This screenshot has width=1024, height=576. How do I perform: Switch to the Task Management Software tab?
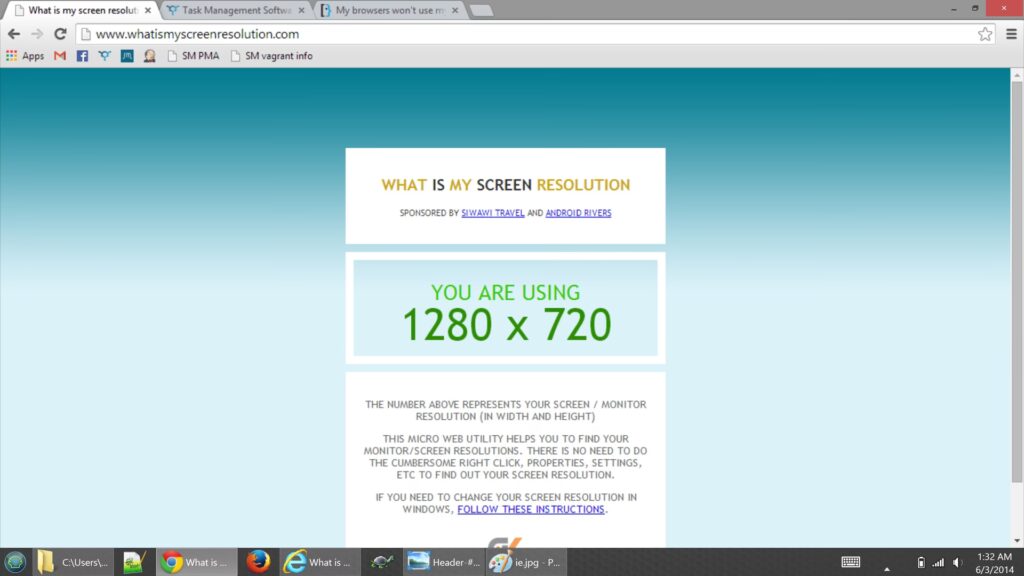click(230, 11)
